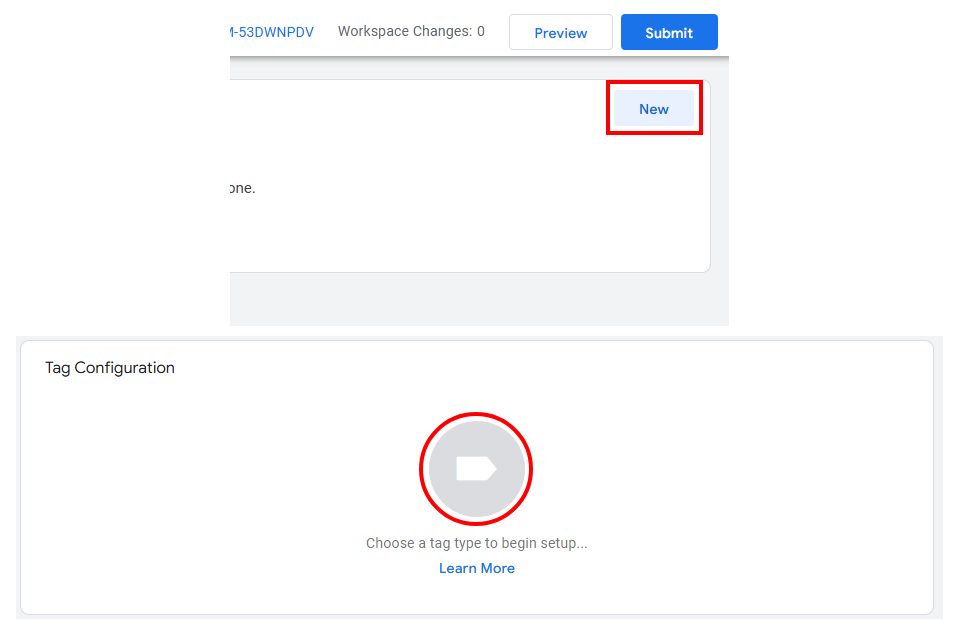Follow the Learn More link
Screen dimensions: 958x630
(476, 568)
